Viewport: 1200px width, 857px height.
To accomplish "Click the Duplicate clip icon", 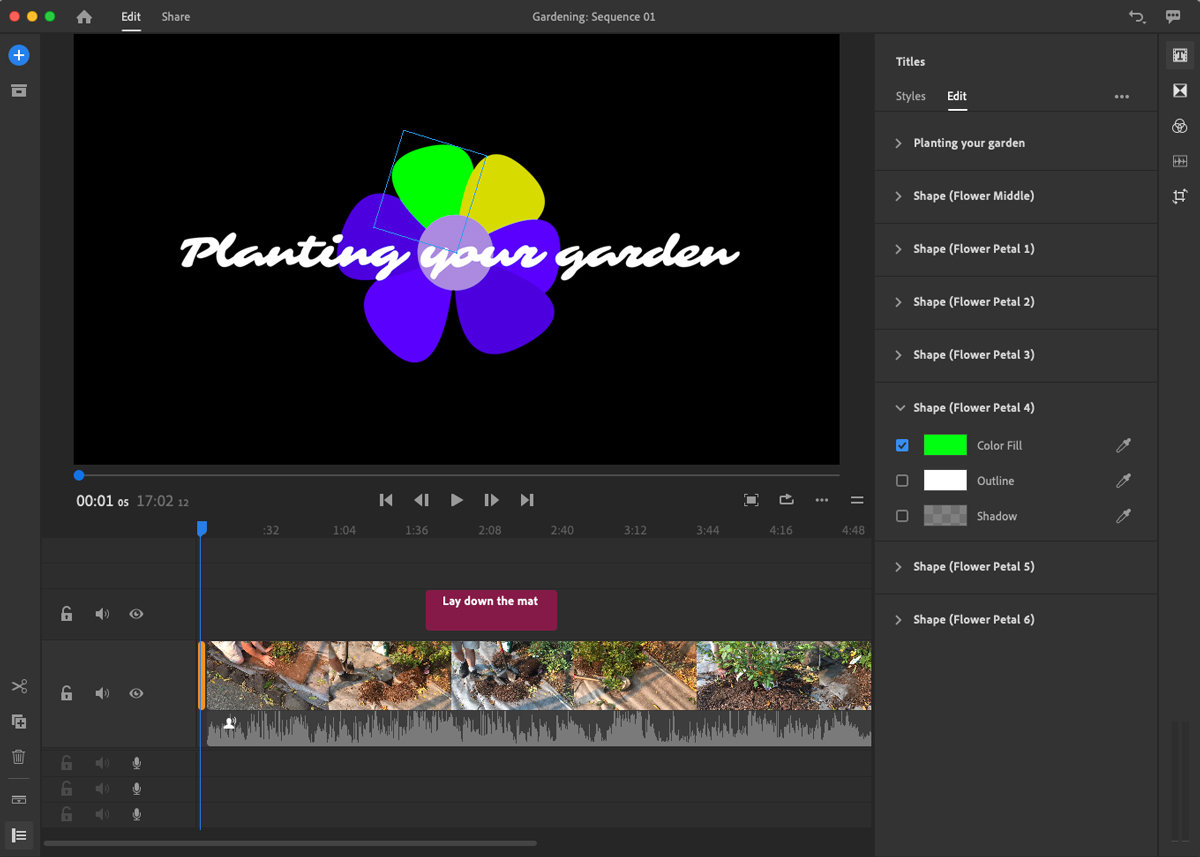I will 18,721.
